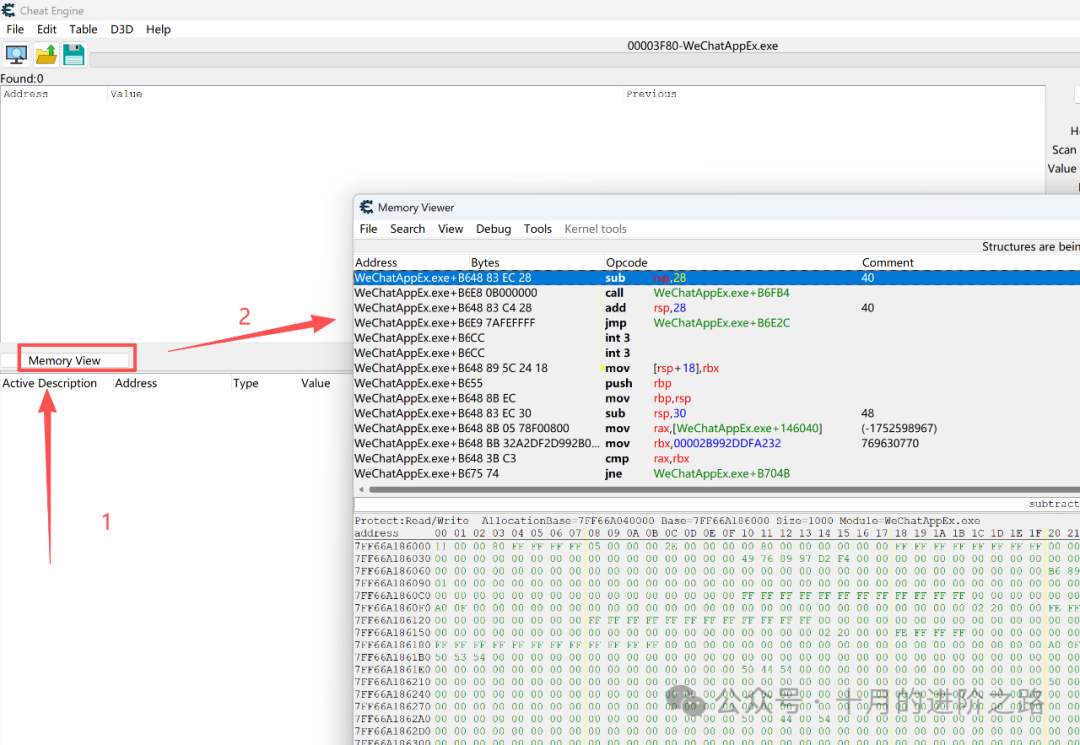Click the save floppy disk icon
This screenshot has width=1080, height=745.
point(74,54)
